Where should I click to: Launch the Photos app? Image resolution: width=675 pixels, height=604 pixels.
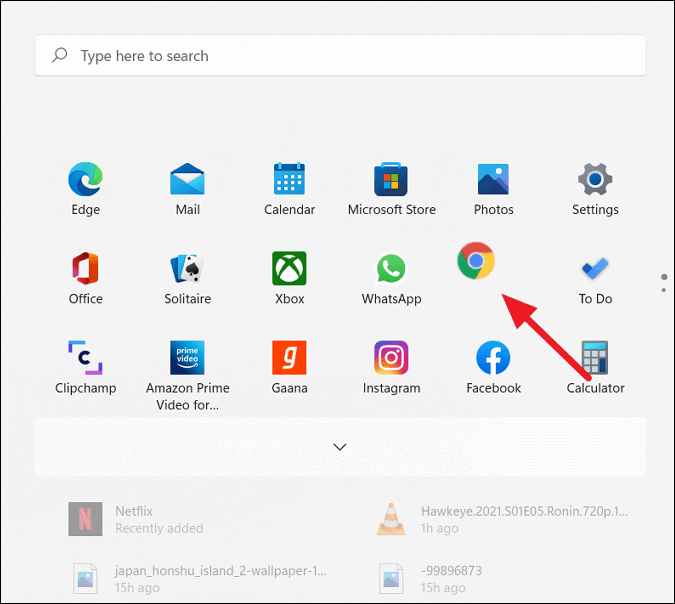tap(493, 189)
